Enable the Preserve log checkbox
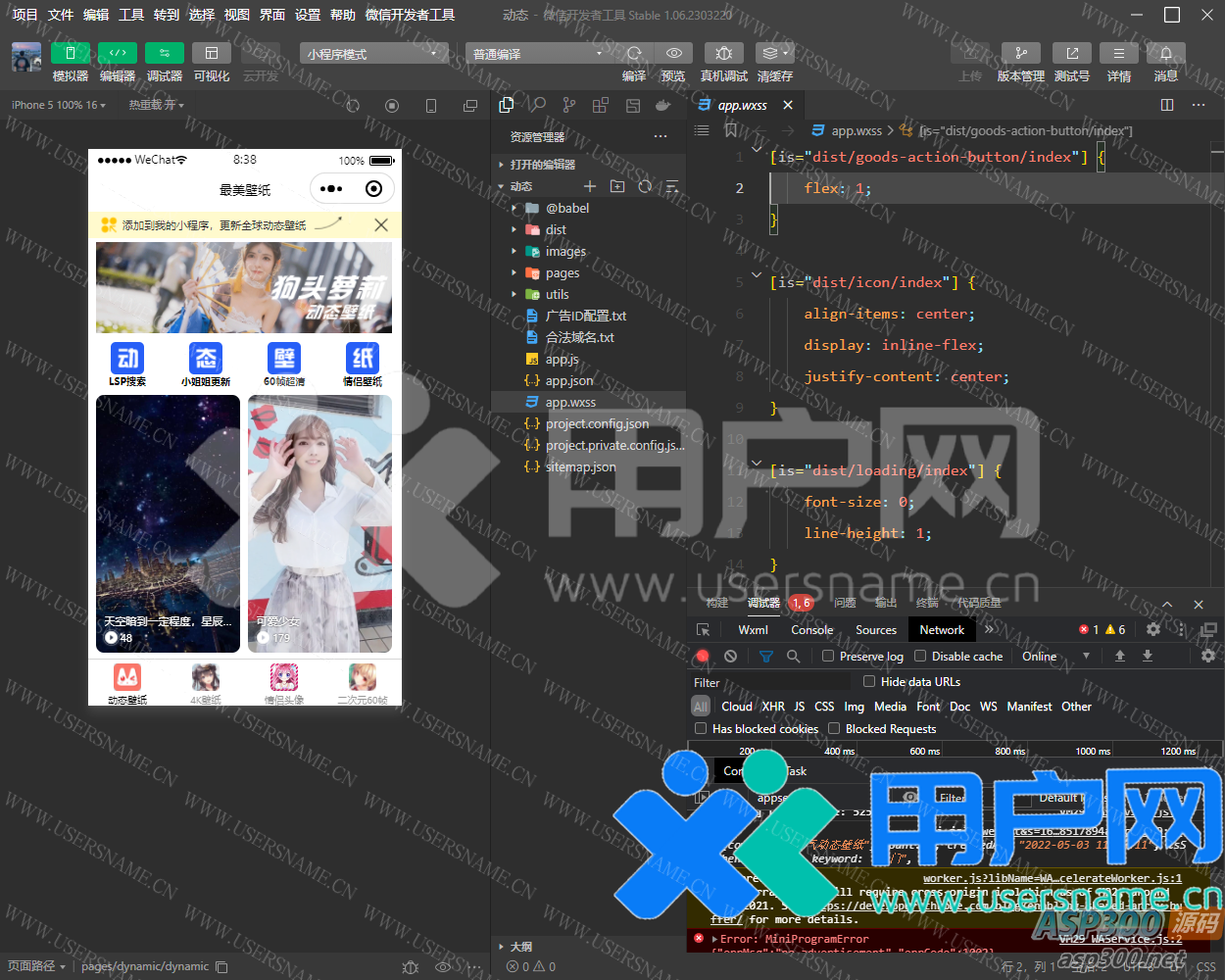 pos(828,657)
